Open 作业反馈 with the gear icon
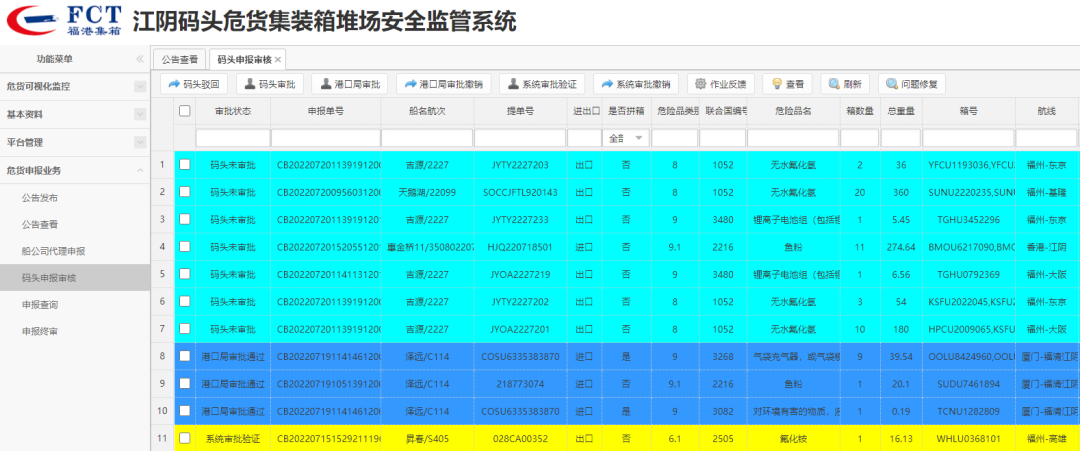1080x451 pixels. coord(720,84)
